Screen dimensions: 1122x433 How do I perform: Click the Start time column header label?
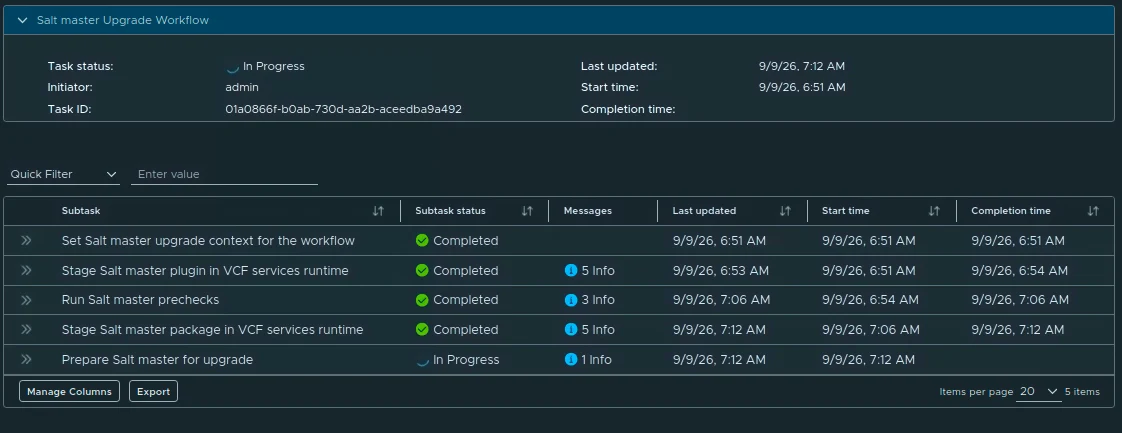click(x=846, y=211)
